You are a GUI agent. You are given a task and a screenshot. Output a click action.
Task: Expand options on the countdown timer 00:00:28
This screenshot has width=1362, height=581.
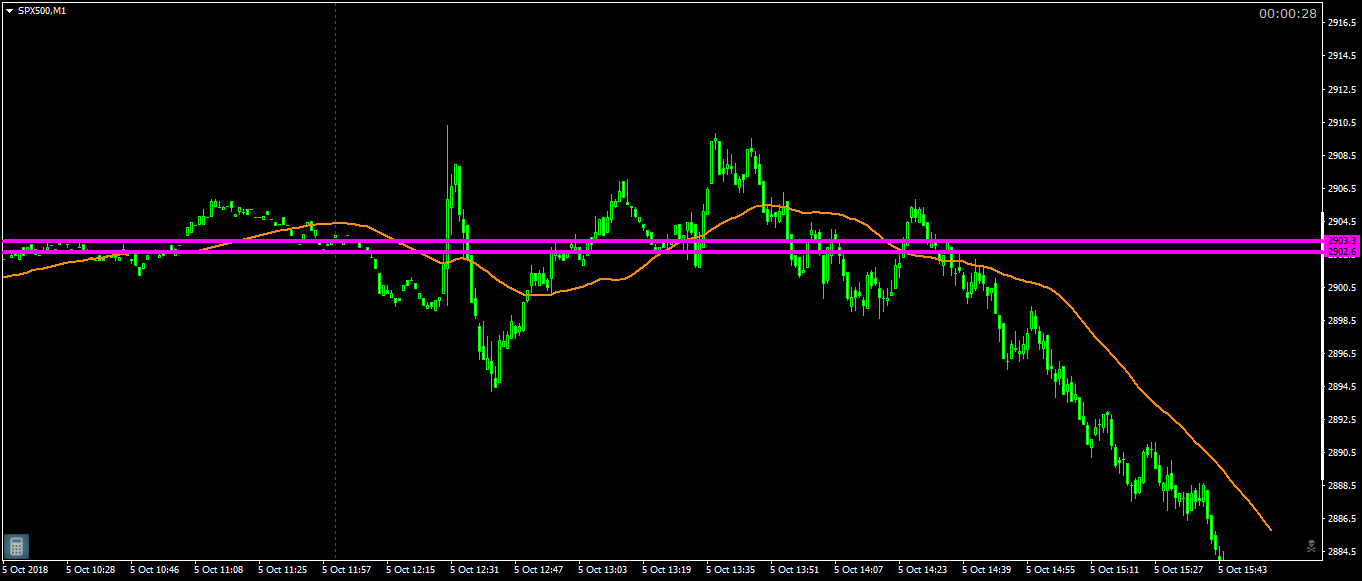click(1288, 14)
